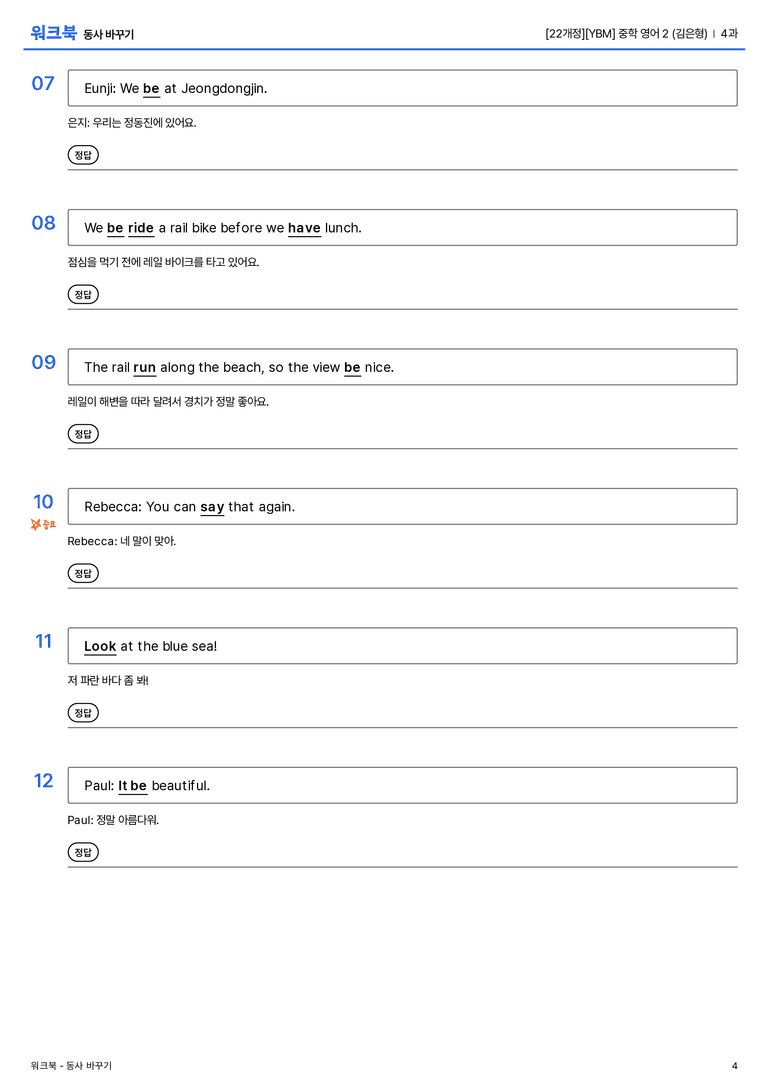Click the 정답 badge under question 10
This screenshot has width=768, height=1087.
click(83, 573)
